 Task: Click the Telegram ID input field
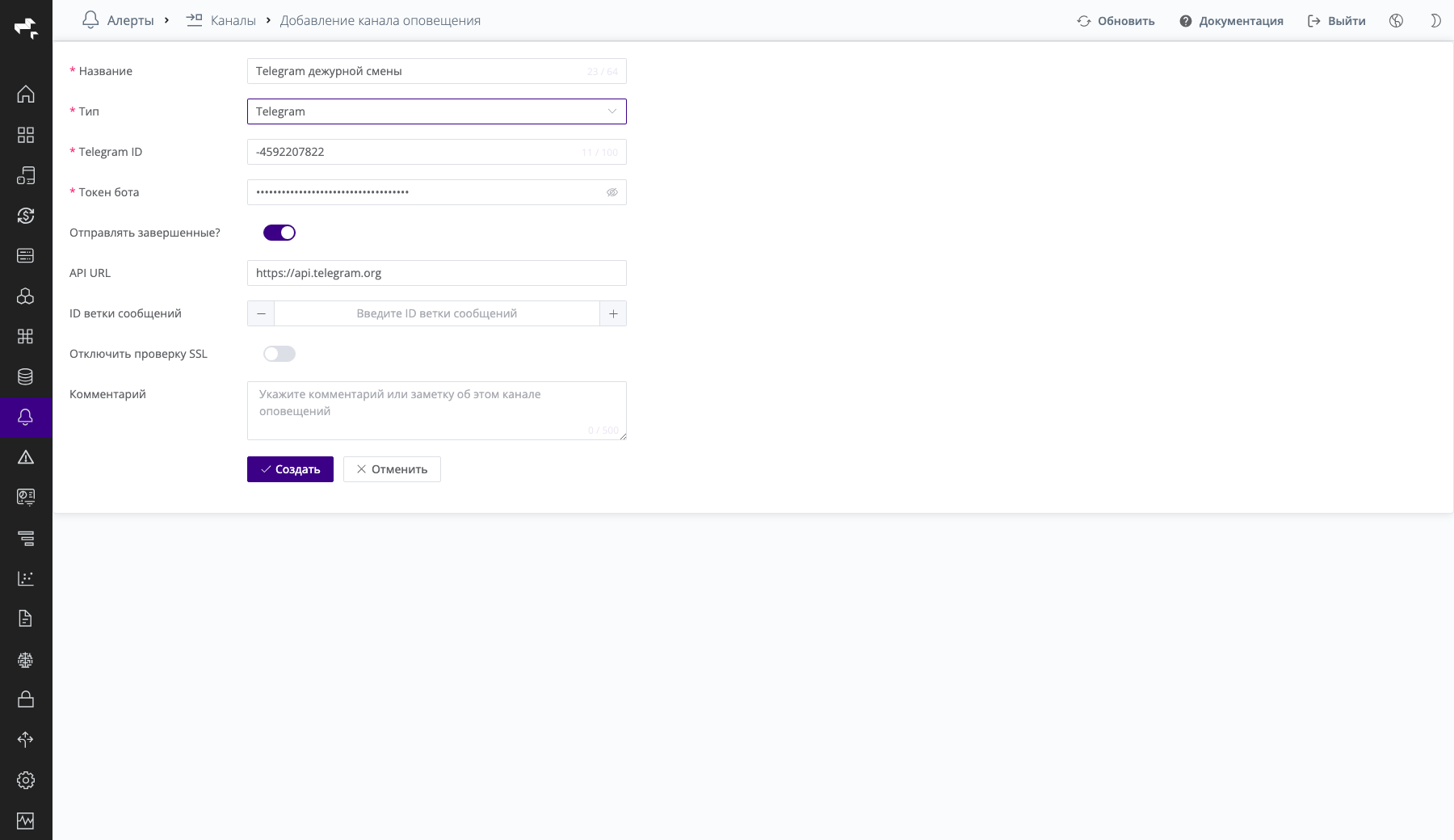[x=436, y=152]
